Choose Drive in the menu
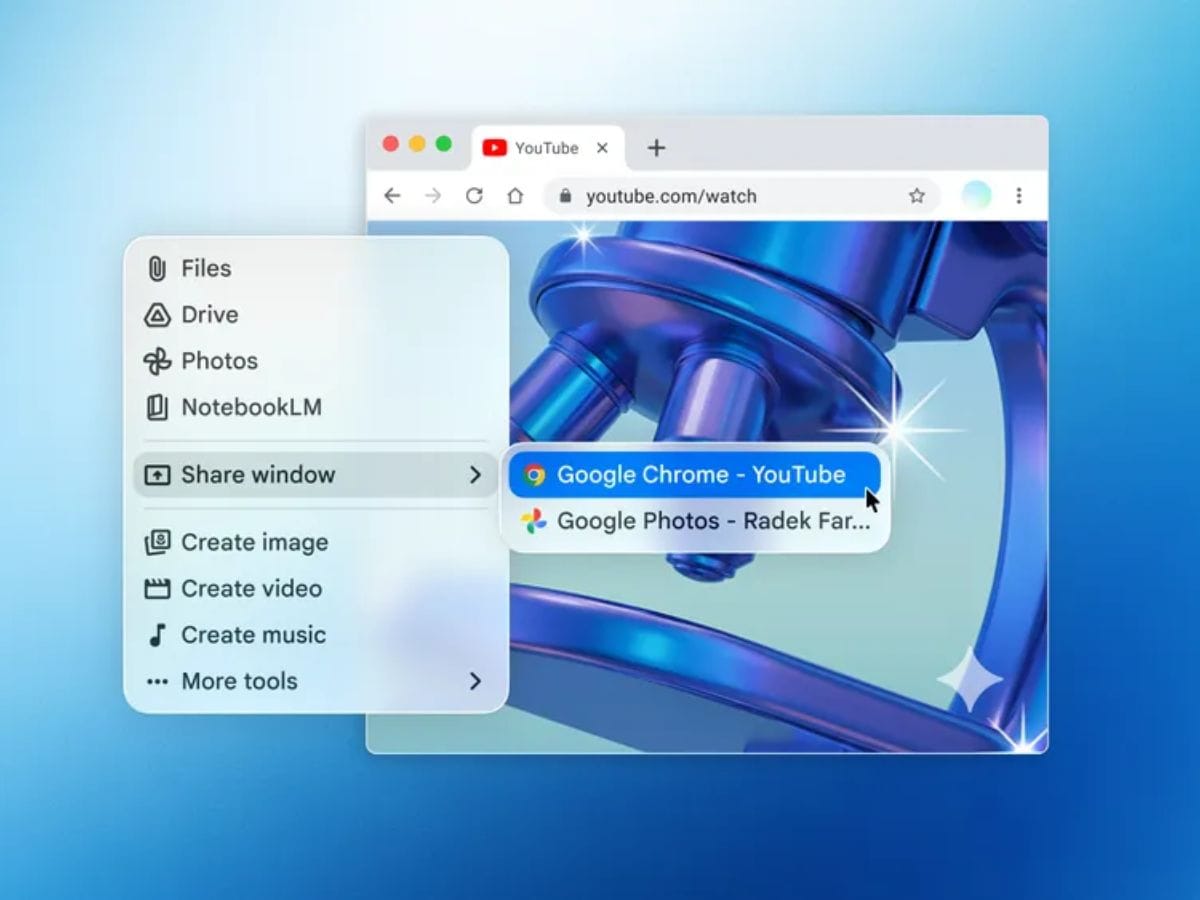Viewport: 1200px width, 900px height. pyautogui.click(x=209, y=315)
